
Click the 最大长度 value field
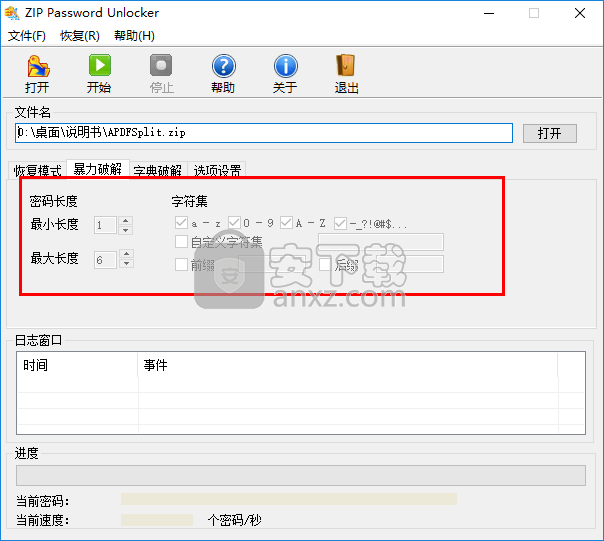106,260
